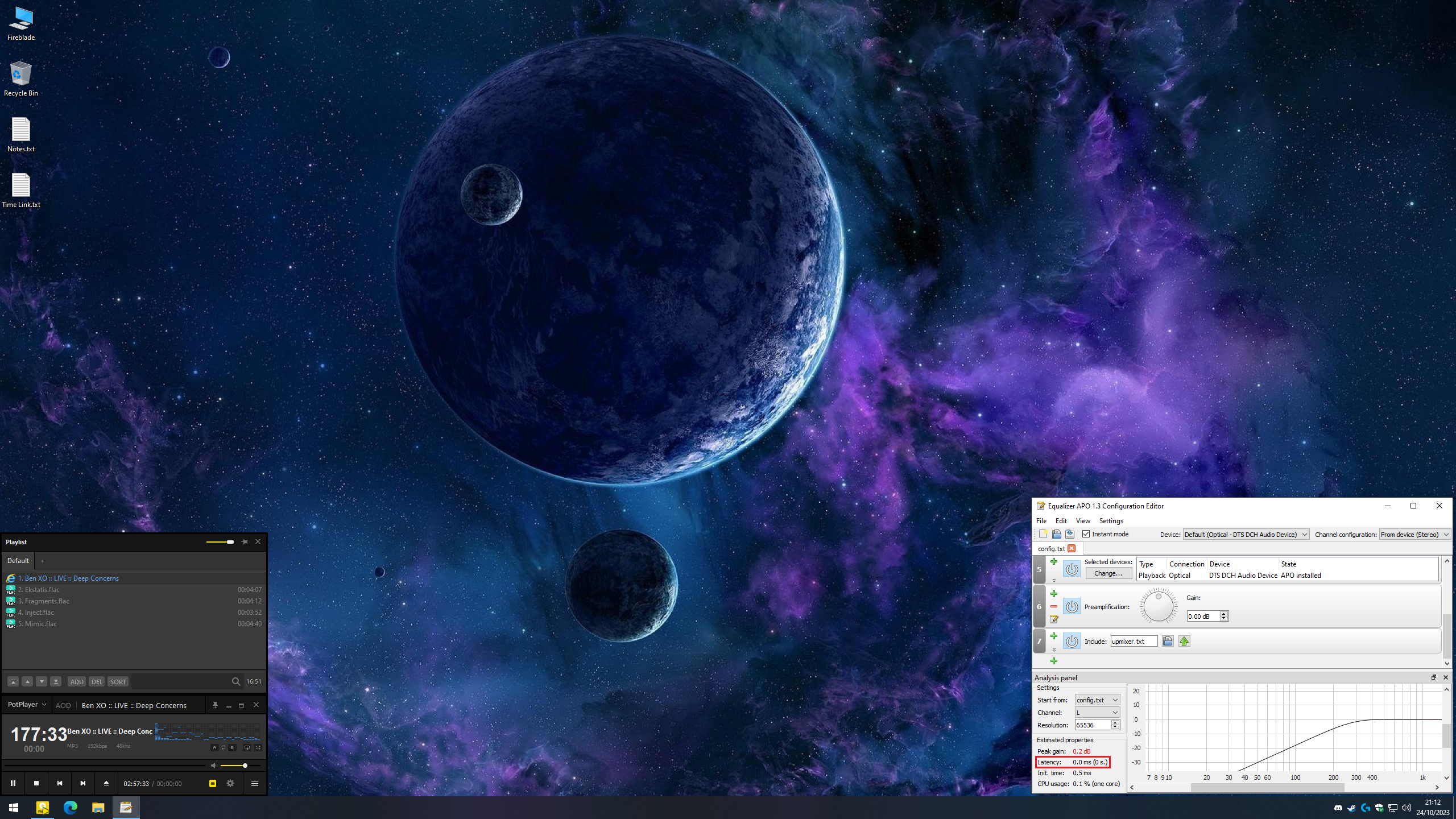Toggle the yellow playlist button in PotPlayer

[213, 783]
